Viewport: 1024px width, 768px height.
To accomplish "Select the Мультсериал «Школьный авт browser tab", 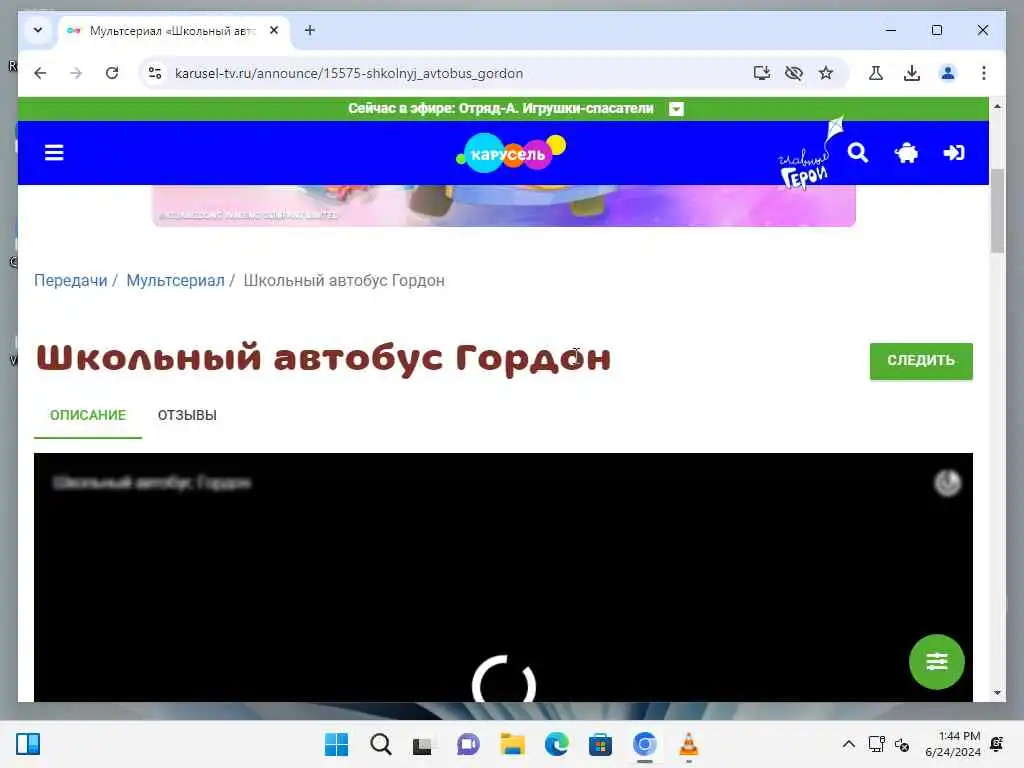I will [x=174, y=31].
